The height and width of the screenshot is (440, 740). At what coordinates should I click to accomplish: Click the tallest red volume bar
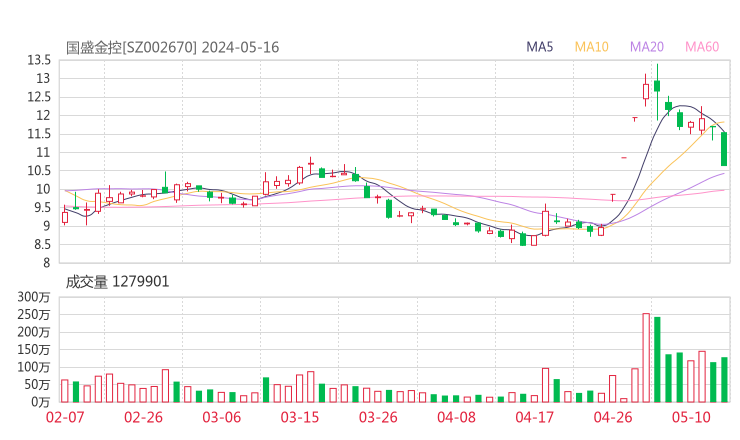pos(646,358)
